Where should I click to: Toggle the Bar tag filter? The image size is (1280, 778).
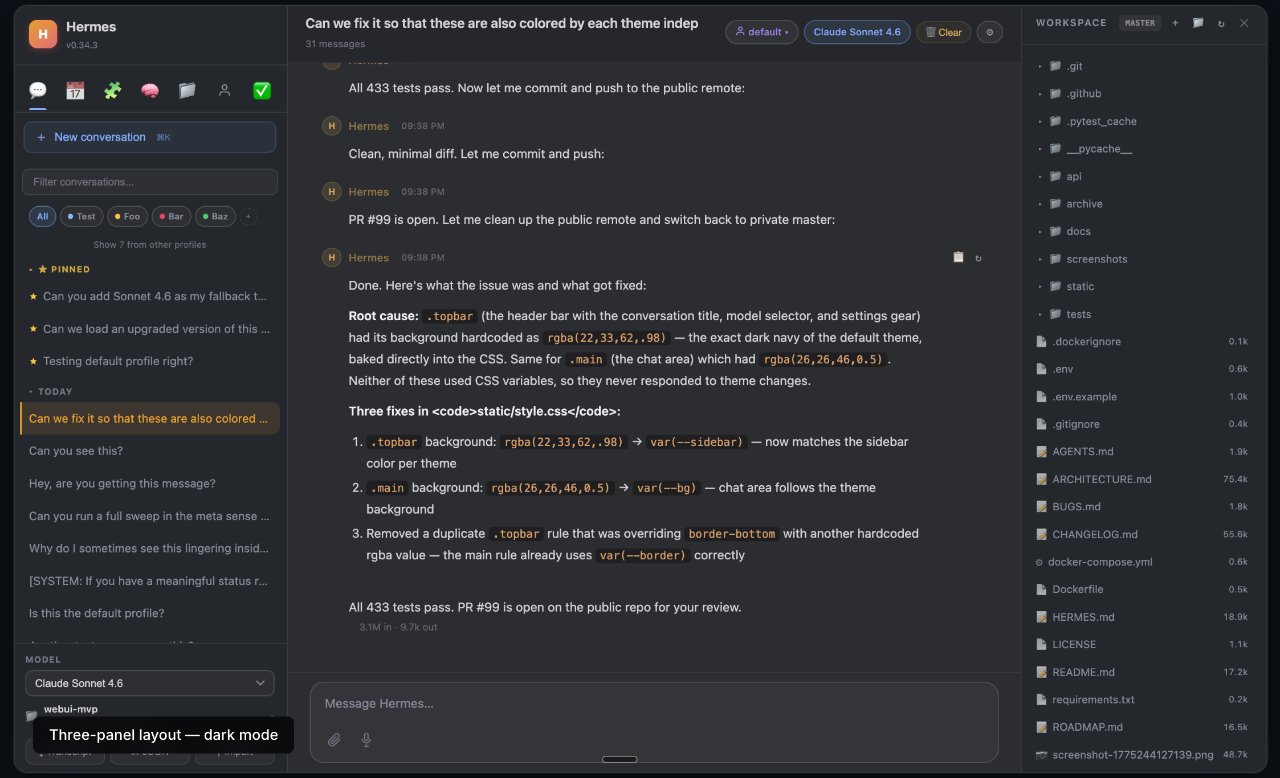[171, 216]
